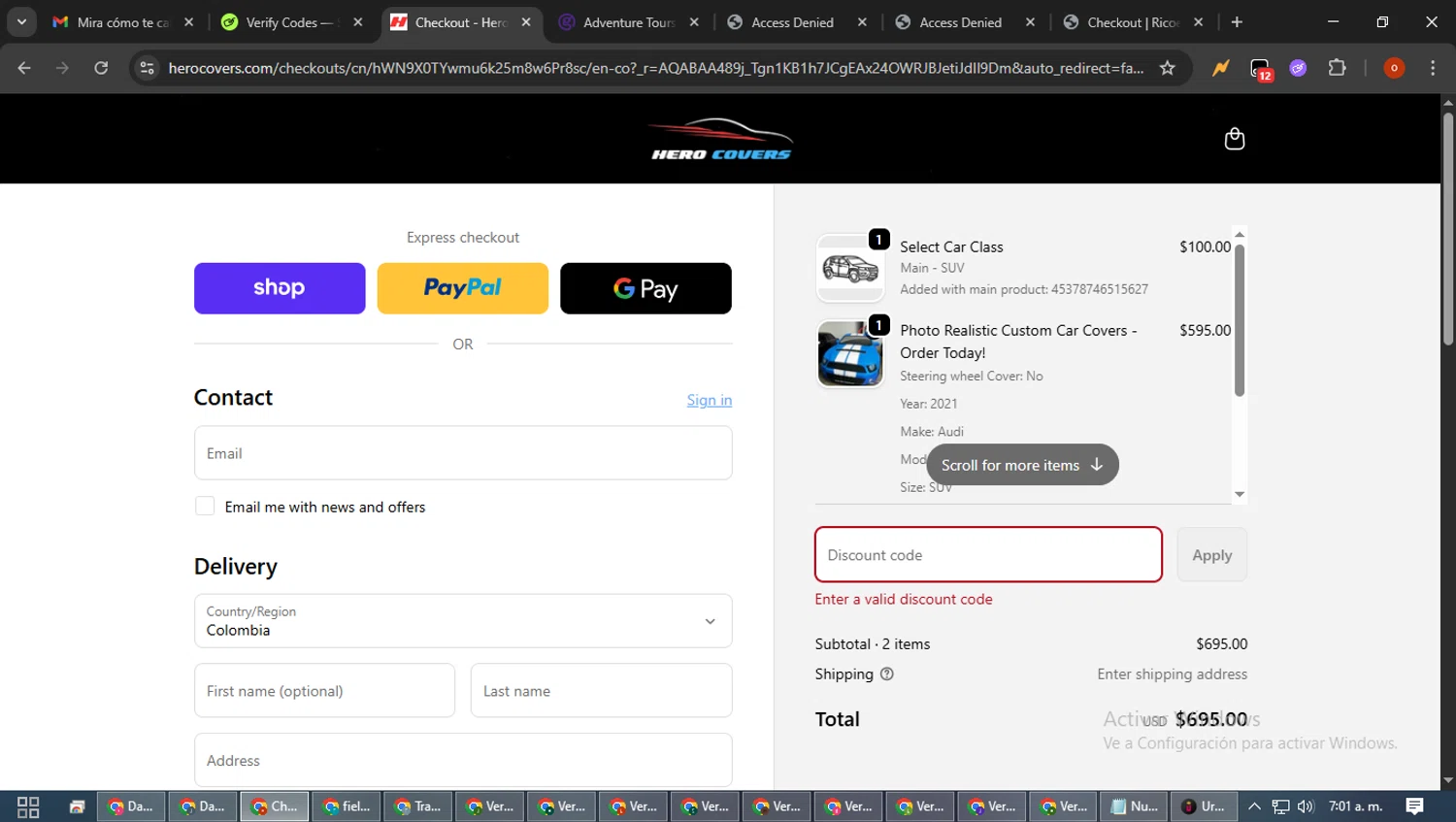Click Scroll for more items button
The height and width of the screenshot is (822, 1456).
pos(1022,465)
